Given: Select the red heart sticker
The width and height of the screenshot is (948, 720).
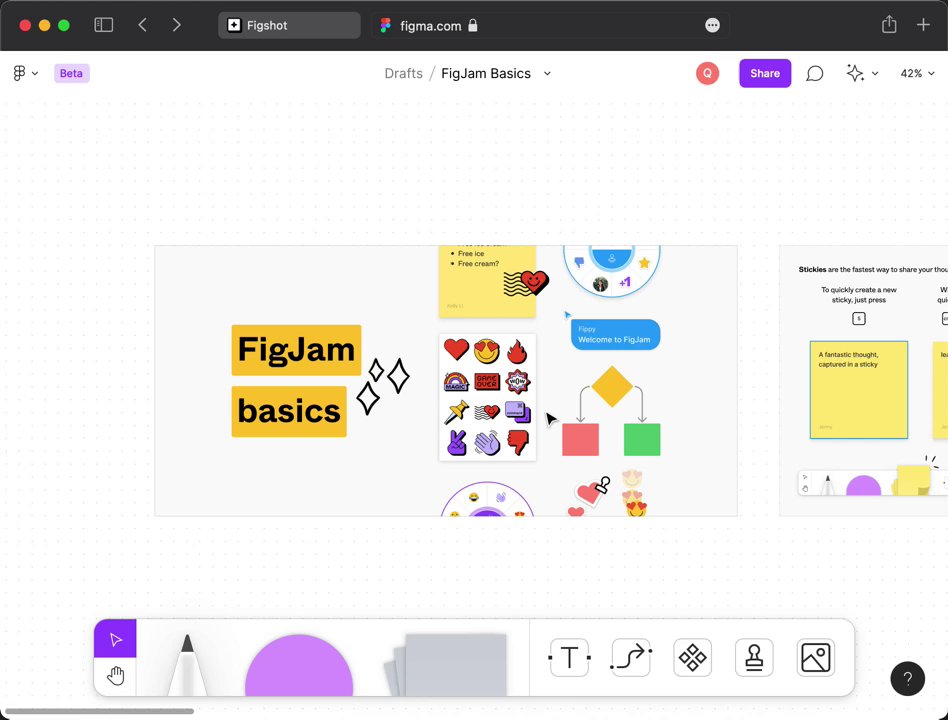Looking at the screenshot, I should click(x=456, y=349).
